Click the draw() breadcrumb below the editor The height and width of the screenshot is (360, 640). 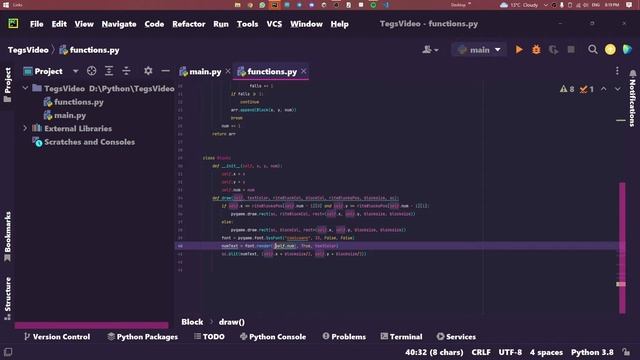(231, 322)
